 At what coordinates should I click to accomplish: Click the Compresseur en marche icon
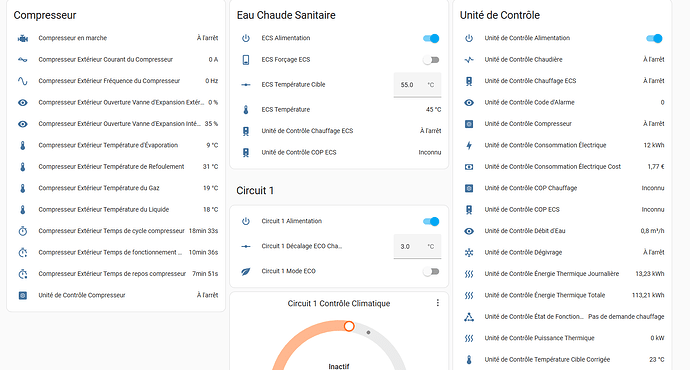point(22,38)
